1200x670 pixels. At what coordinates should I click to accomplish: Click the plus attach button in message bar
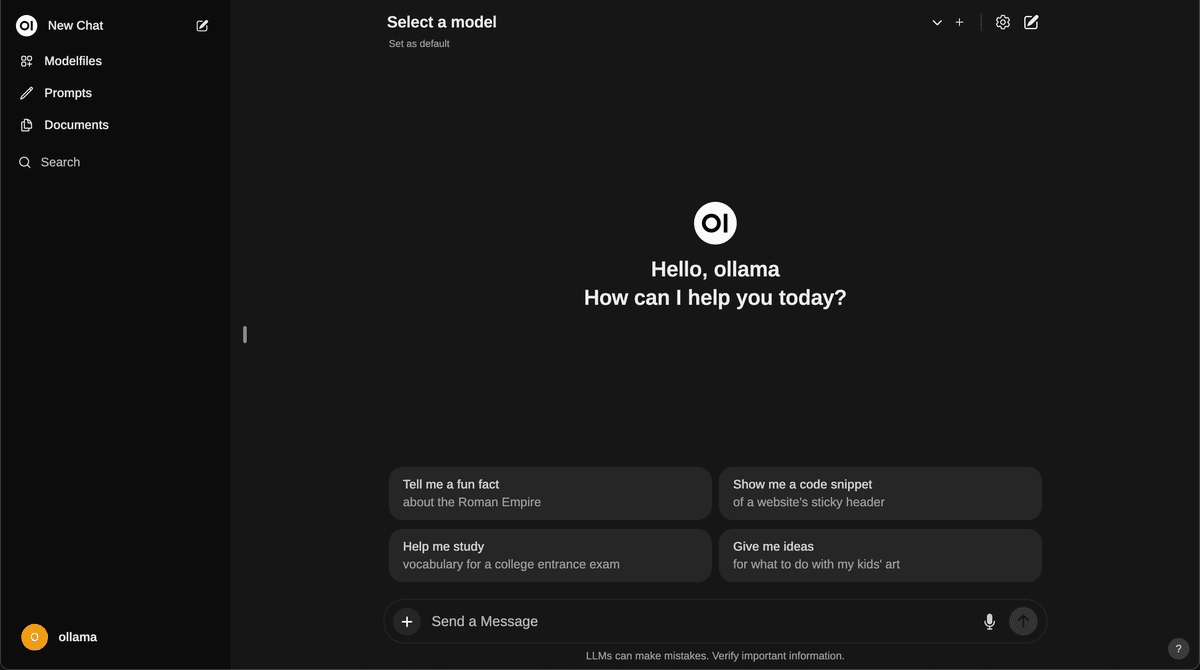click(x=407, y=622)
